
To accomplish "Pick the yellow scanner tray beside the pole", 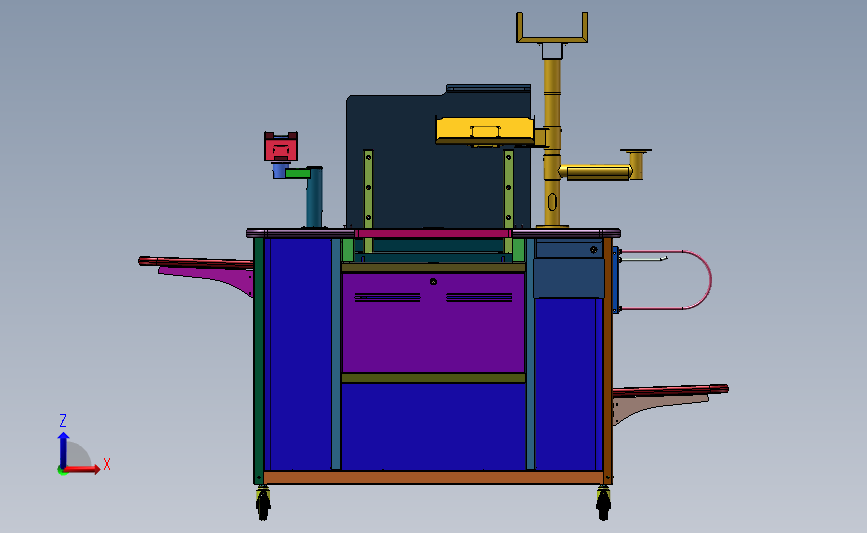I will point(484,131).
